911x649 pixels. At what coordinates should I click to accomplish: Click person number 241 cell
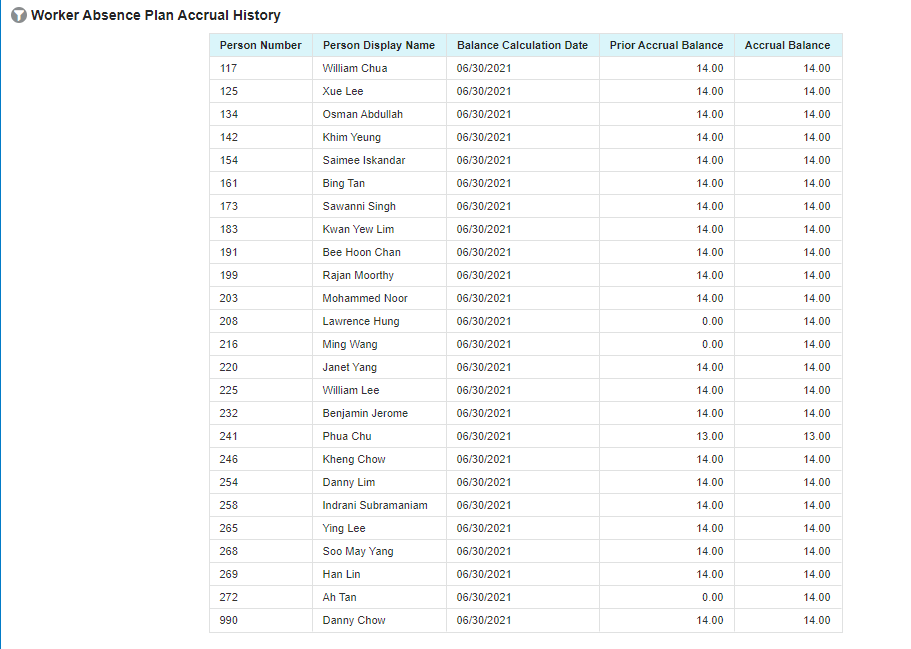point(229,436)
